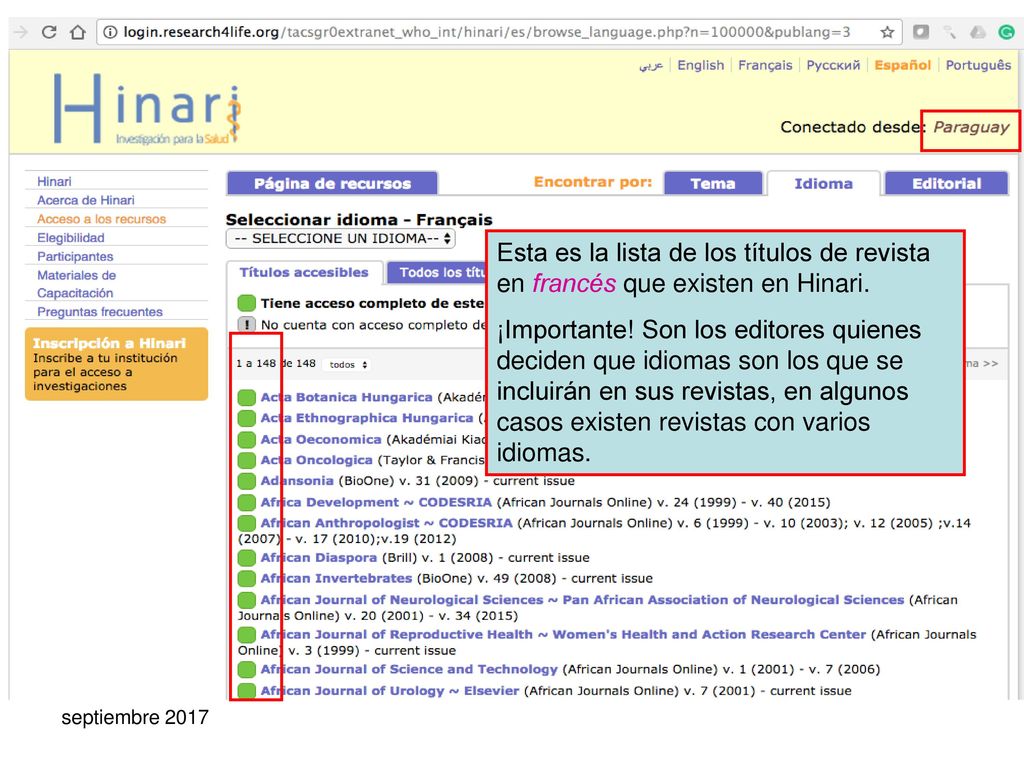Image resolution: width=1024 pixels, height=768 pixels.
Task: Click the exclamation no-full-access legend icon
Action: click(x=247, y=325)
